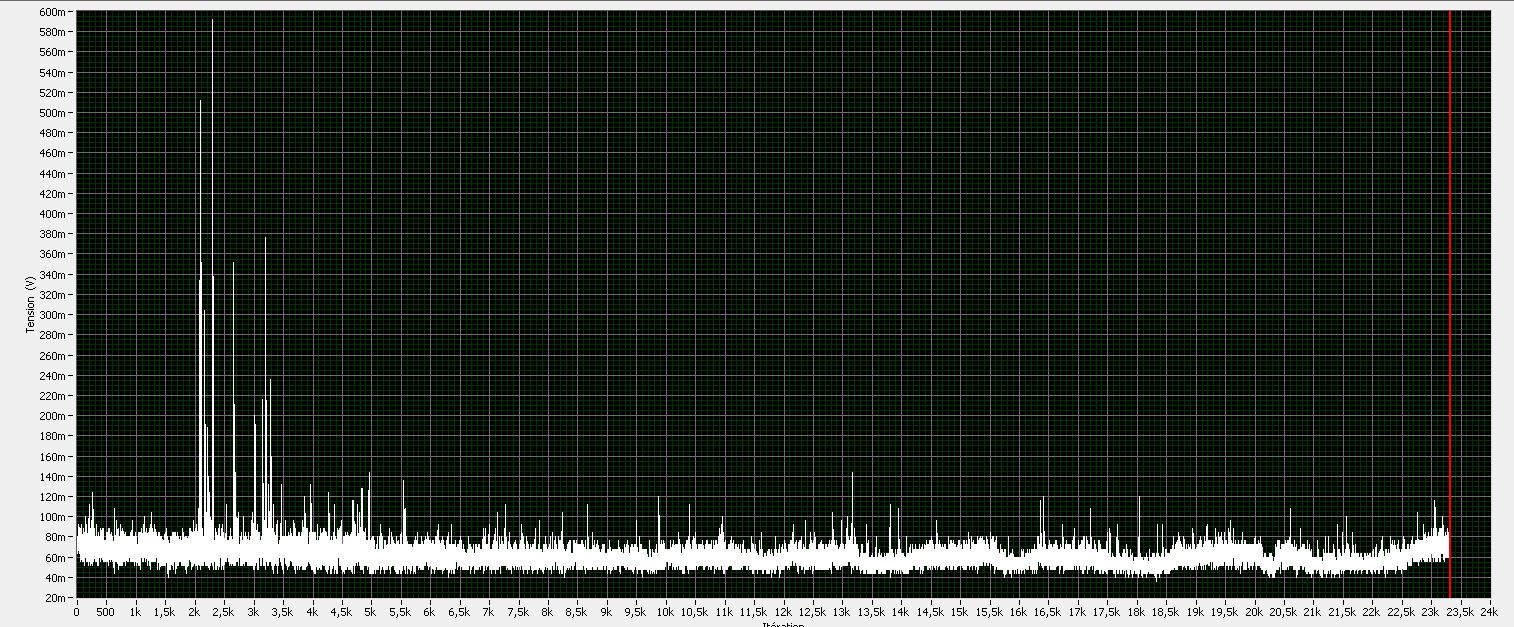This screenshot has width=1514, height=627.
Task: Click the red vertical cursor line
Action: point(1449,300)
